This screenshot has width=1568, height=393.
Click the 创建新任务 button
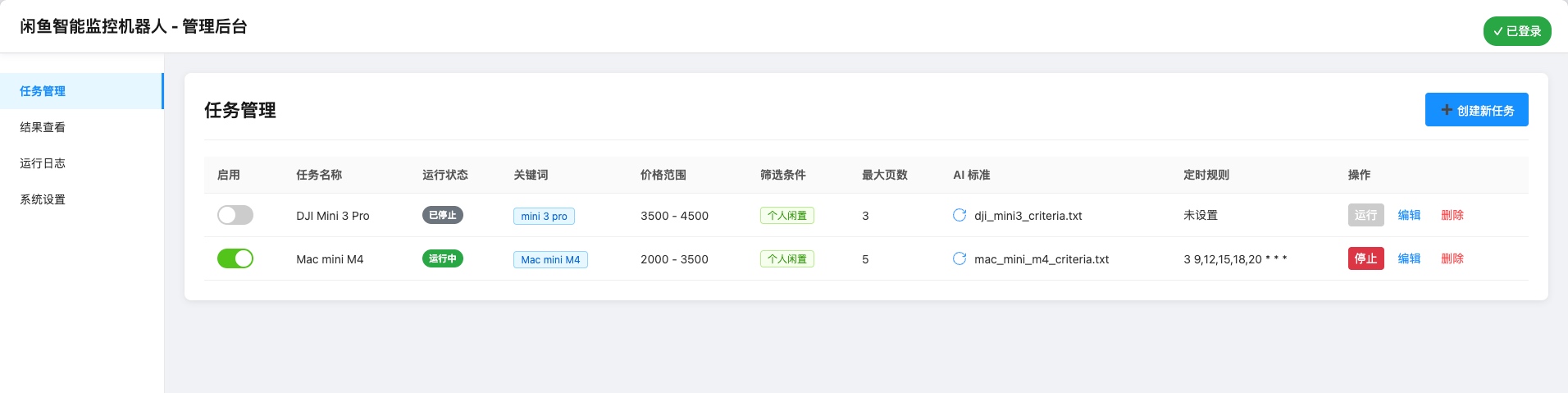pyautogui.click(x=1477, y=110)
